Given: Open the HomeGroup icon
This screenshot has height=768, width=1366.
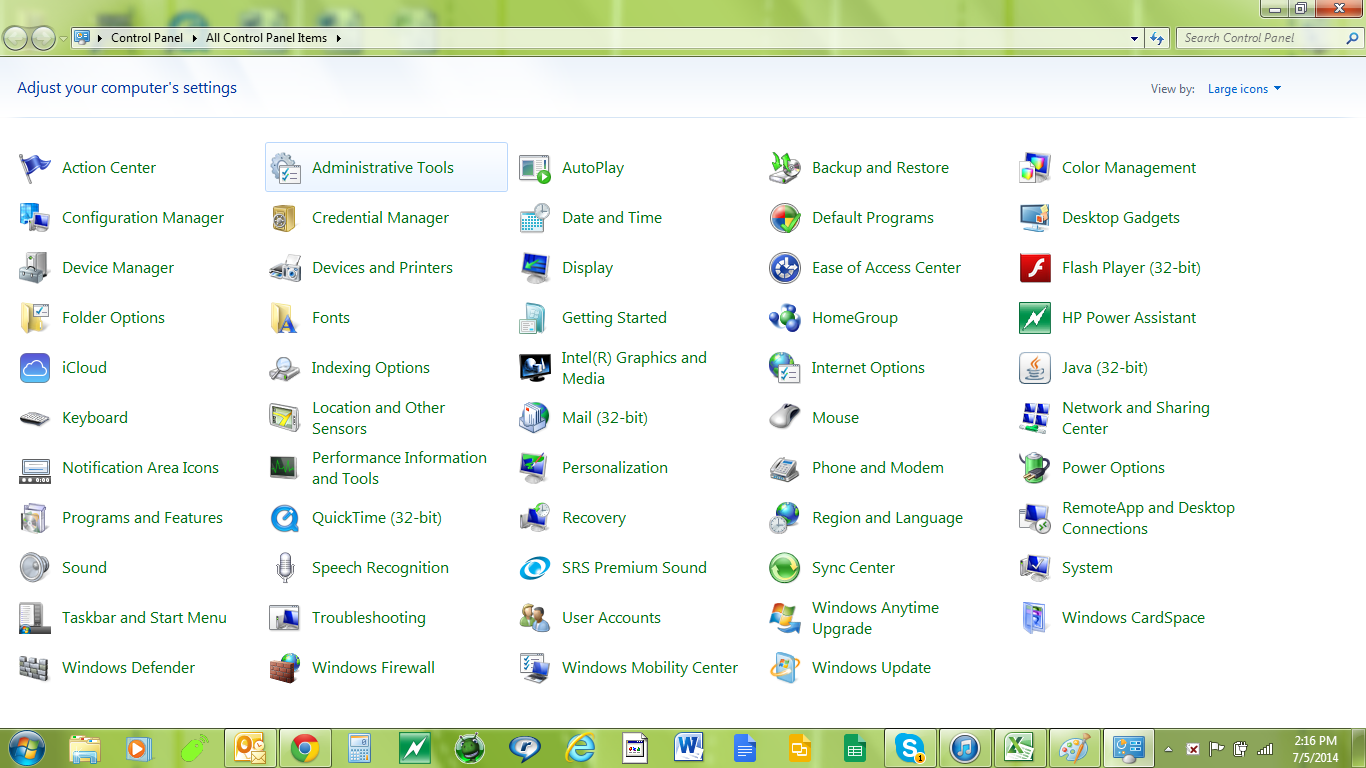Looking at the screenshot, I should point(785,318).
